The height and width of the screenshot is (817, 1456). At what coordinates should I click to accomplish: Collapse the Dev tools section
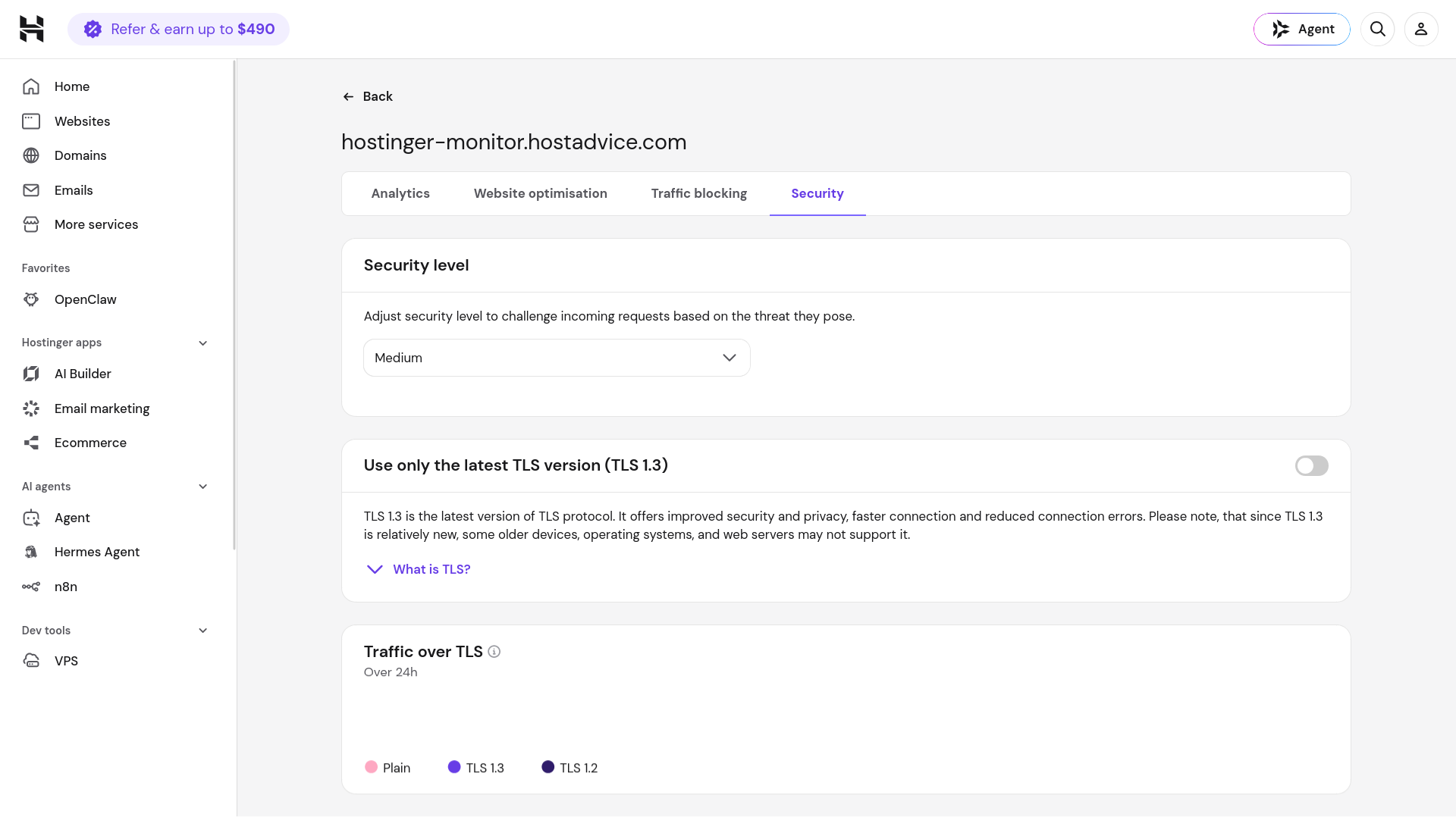pyautogui.click(x=202, y=631)
